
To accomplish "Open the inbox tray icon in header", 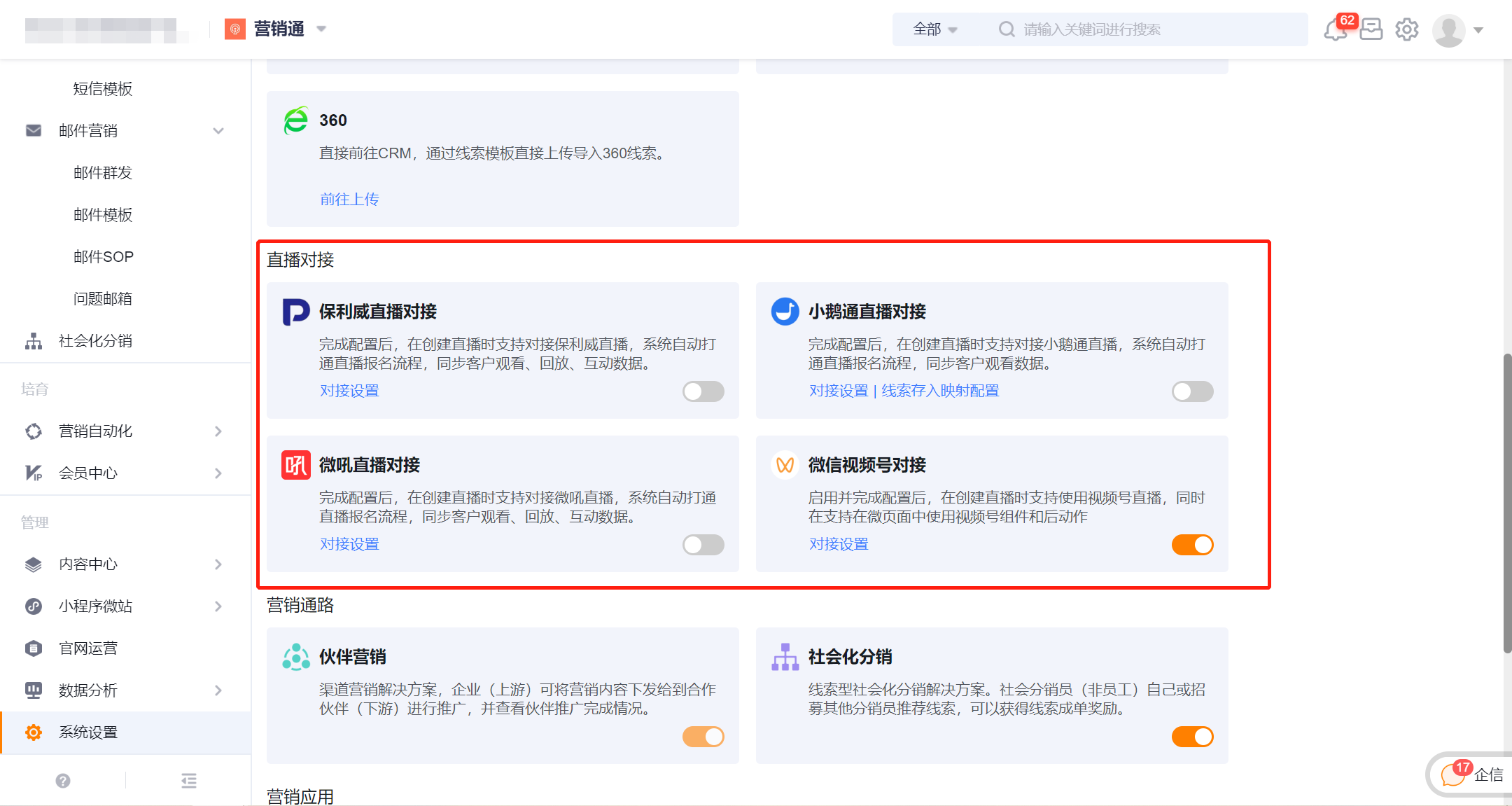I will [1371, 29].
